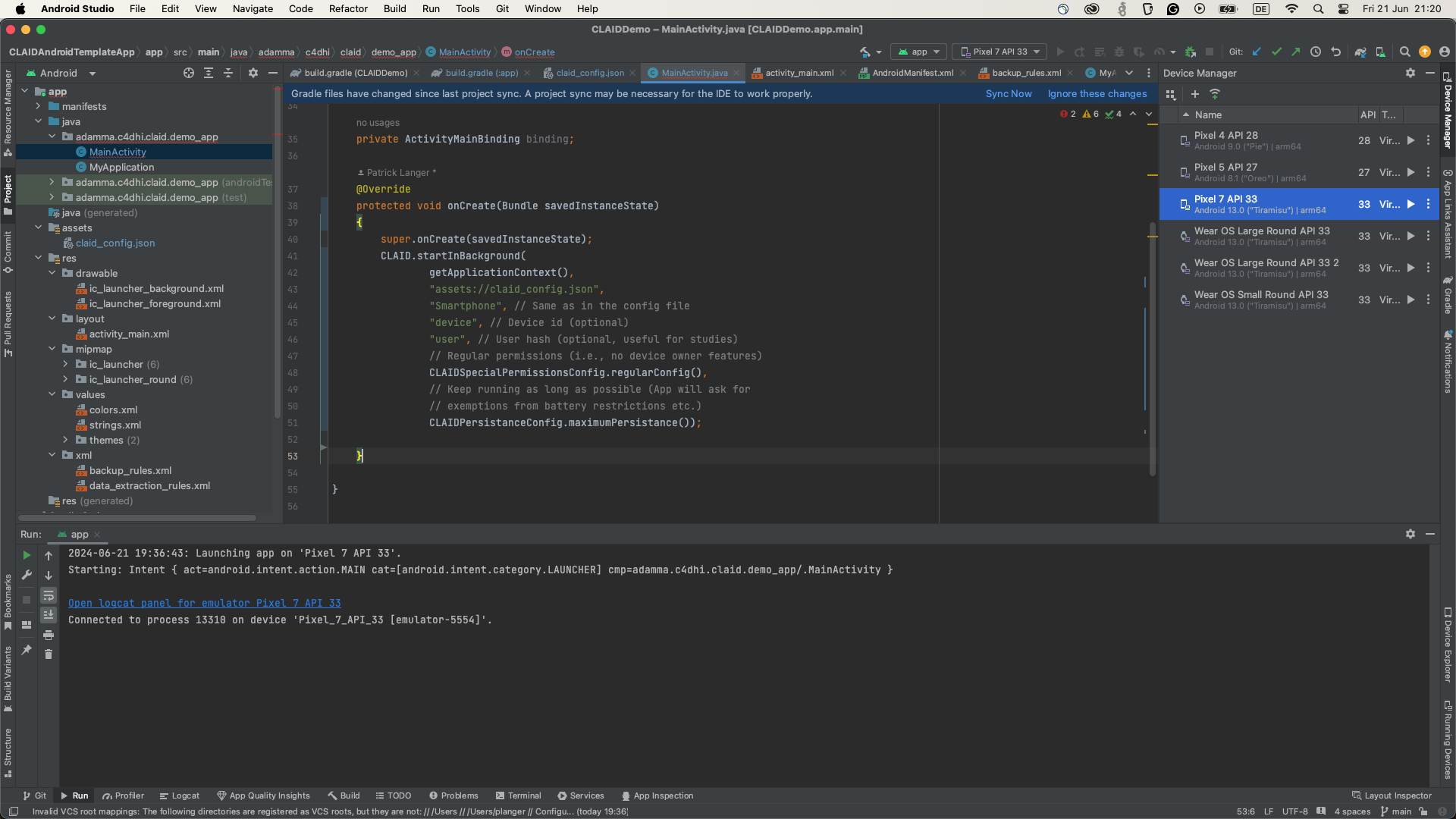Toggle the Commit side panel
The image size is (1456, 819).
(x=8, y=252)
